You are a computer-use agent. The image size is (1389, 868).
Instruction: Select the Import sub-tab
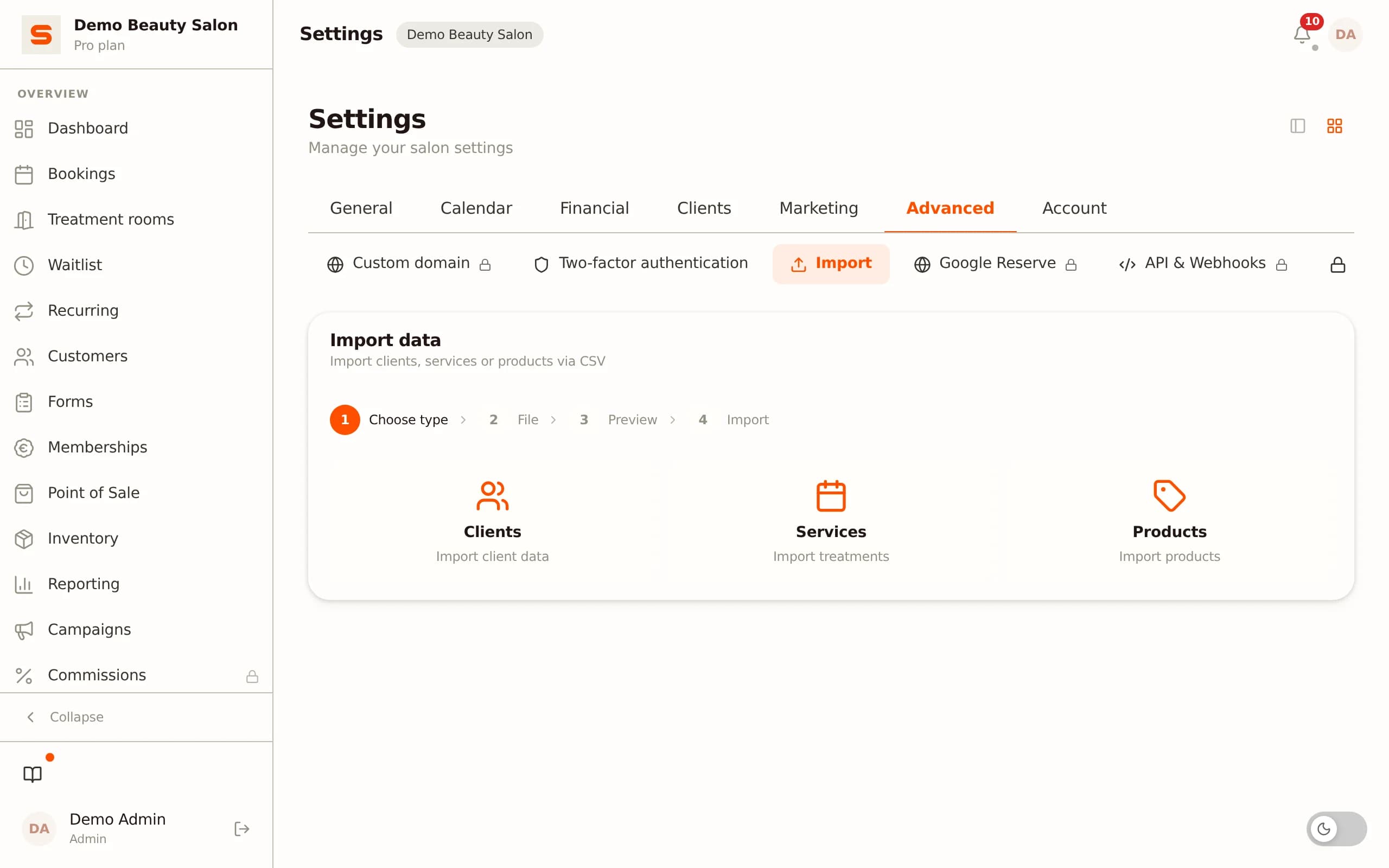click(x=831, y=264)
